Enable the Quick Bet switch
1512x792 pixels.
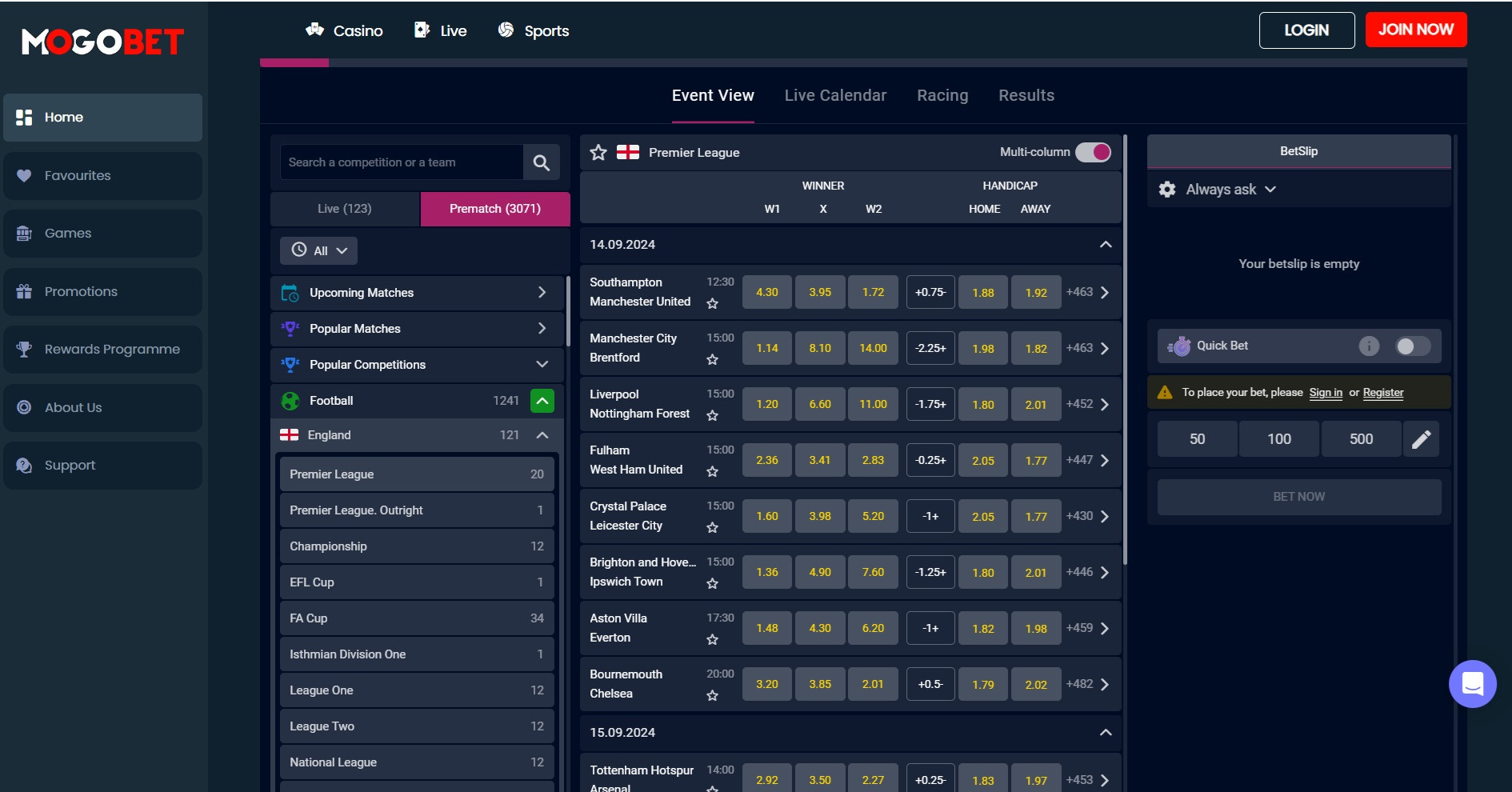pyautogui.click(x=1411, y=346)
